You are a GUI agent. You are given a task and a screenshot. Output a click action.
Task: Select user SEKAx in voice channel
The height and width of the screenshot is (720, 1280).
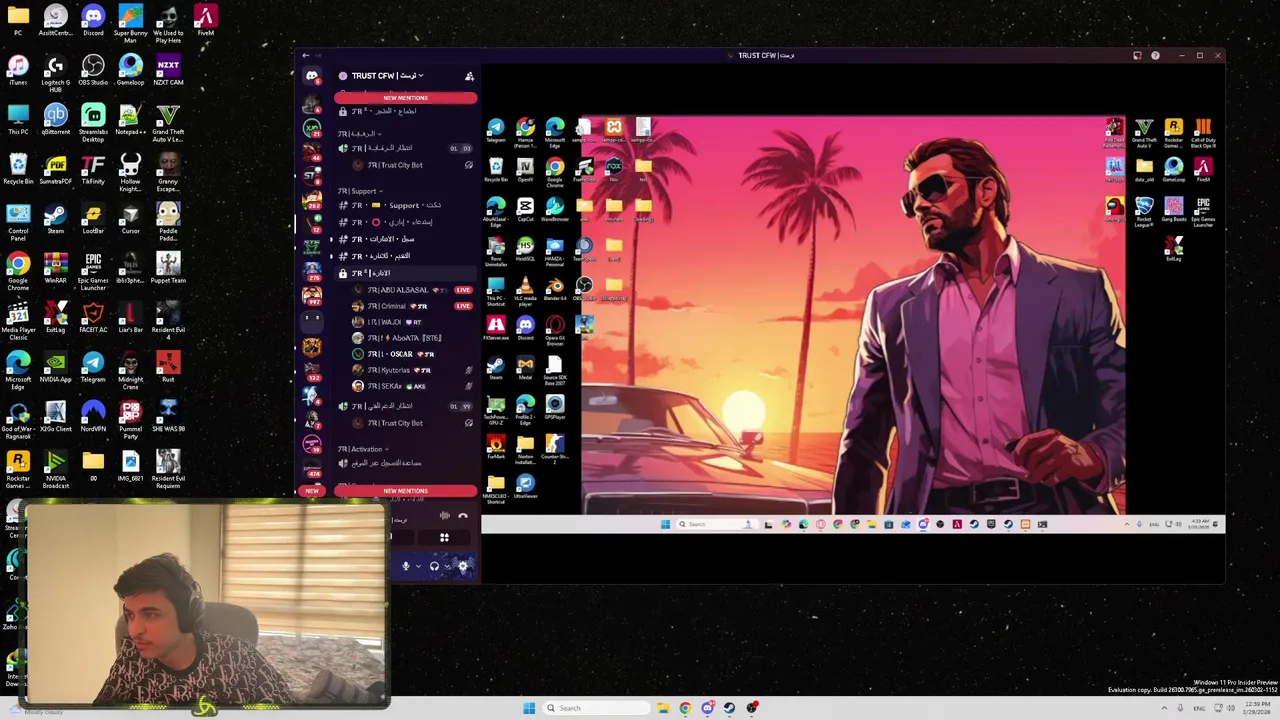(x=413, y=386)
